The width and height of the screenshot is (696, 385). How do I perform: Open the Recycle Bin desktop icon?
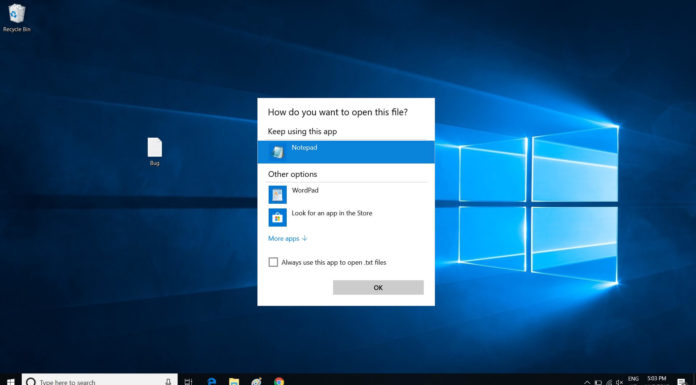click(x=16, y=18)
